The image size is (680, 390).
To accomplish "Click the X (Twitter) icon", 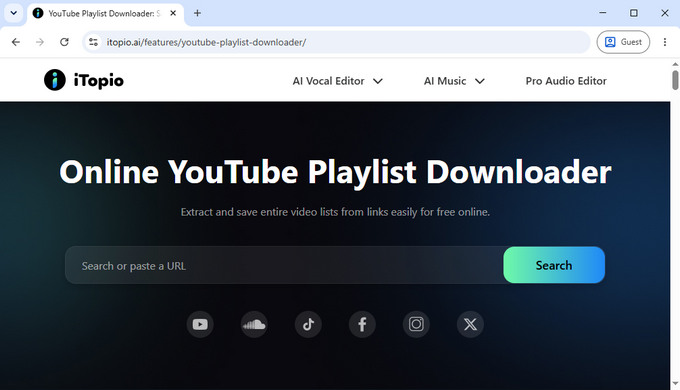I will click(470, 324).
